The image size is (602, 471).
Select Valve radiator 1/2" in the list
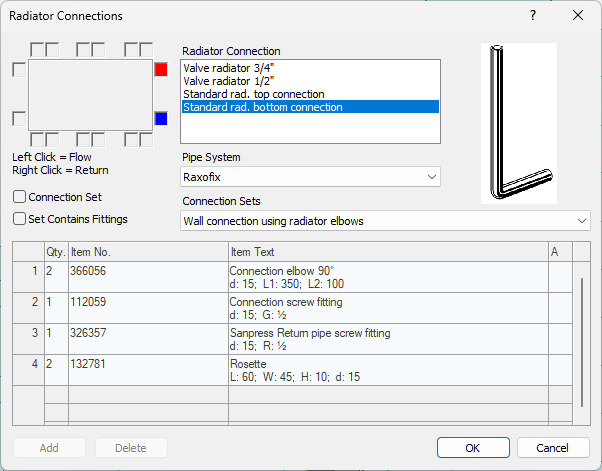coord(310,81)
